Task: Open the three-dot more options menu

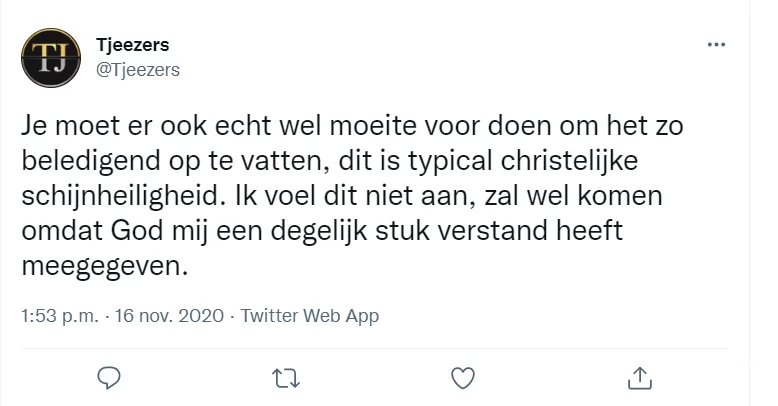Action: [716, 46]
